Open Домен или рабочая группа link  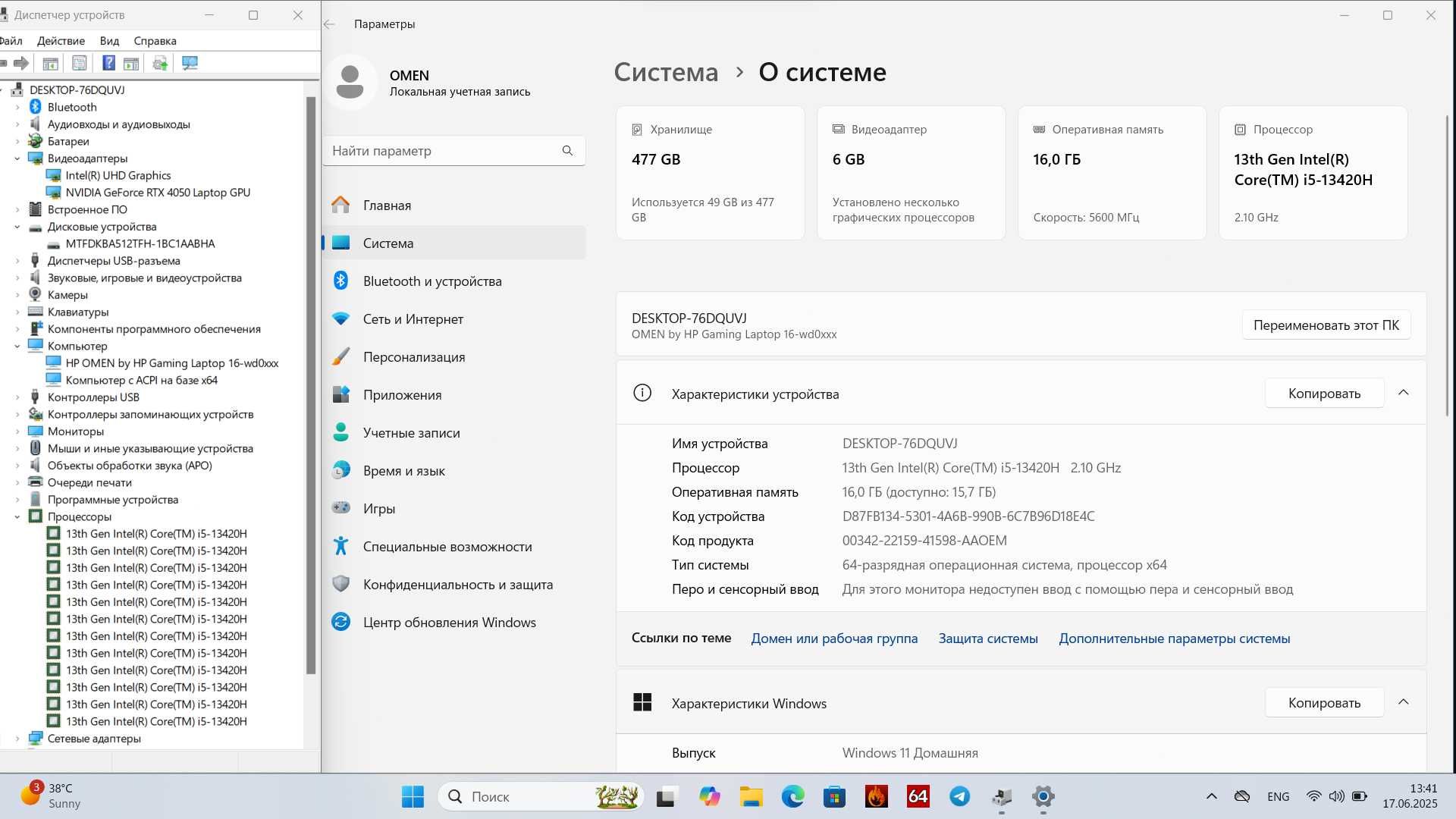point(834,639)
